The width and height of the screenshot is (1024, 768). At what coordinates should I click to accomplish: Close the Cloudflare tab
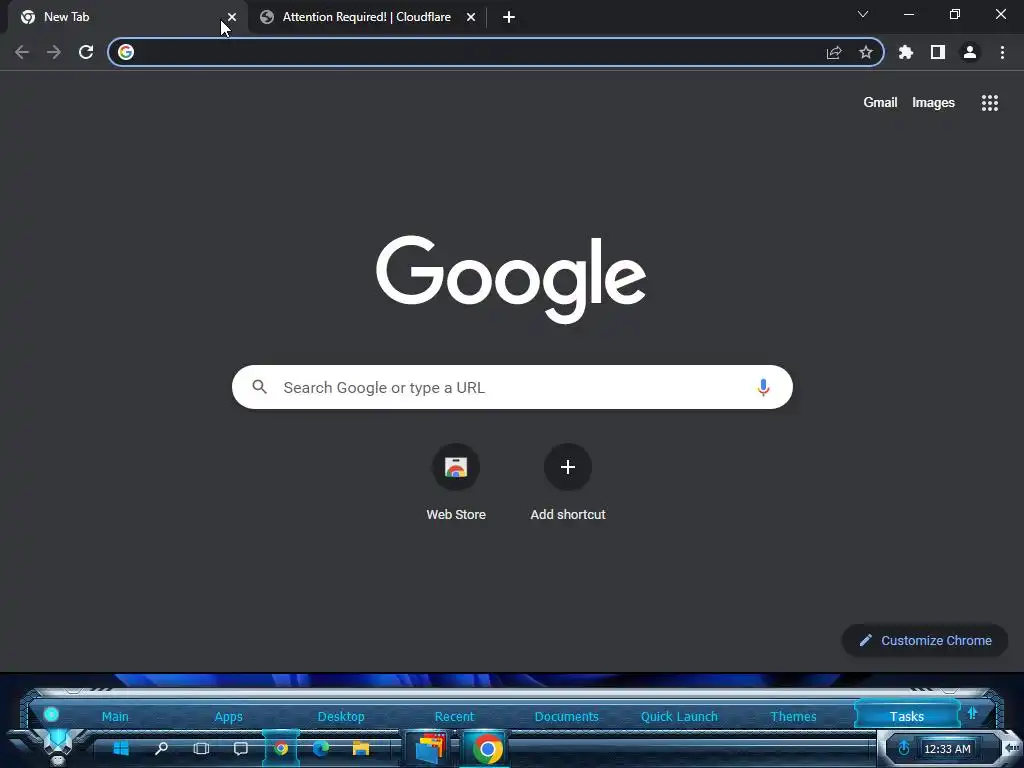pyautogui.click(x=471, y=17)
